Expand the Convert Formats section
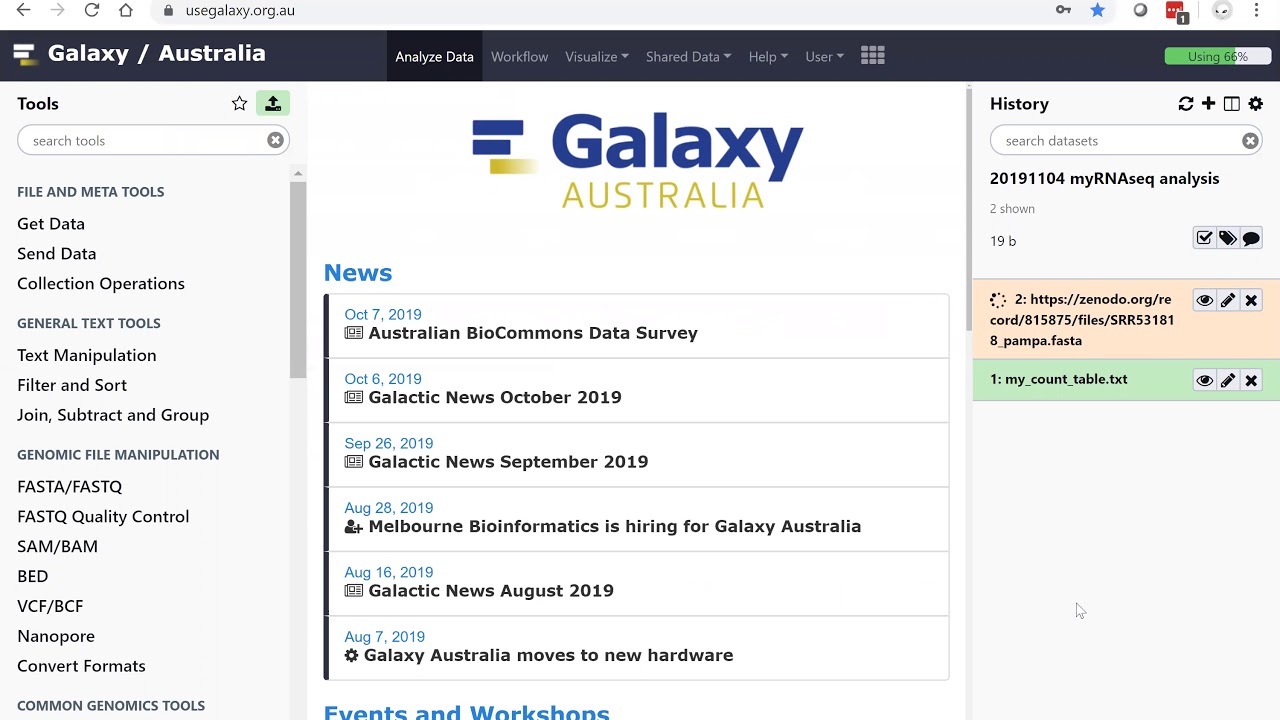The height and width of the screenshot is (720, 1280). point(81,666)
